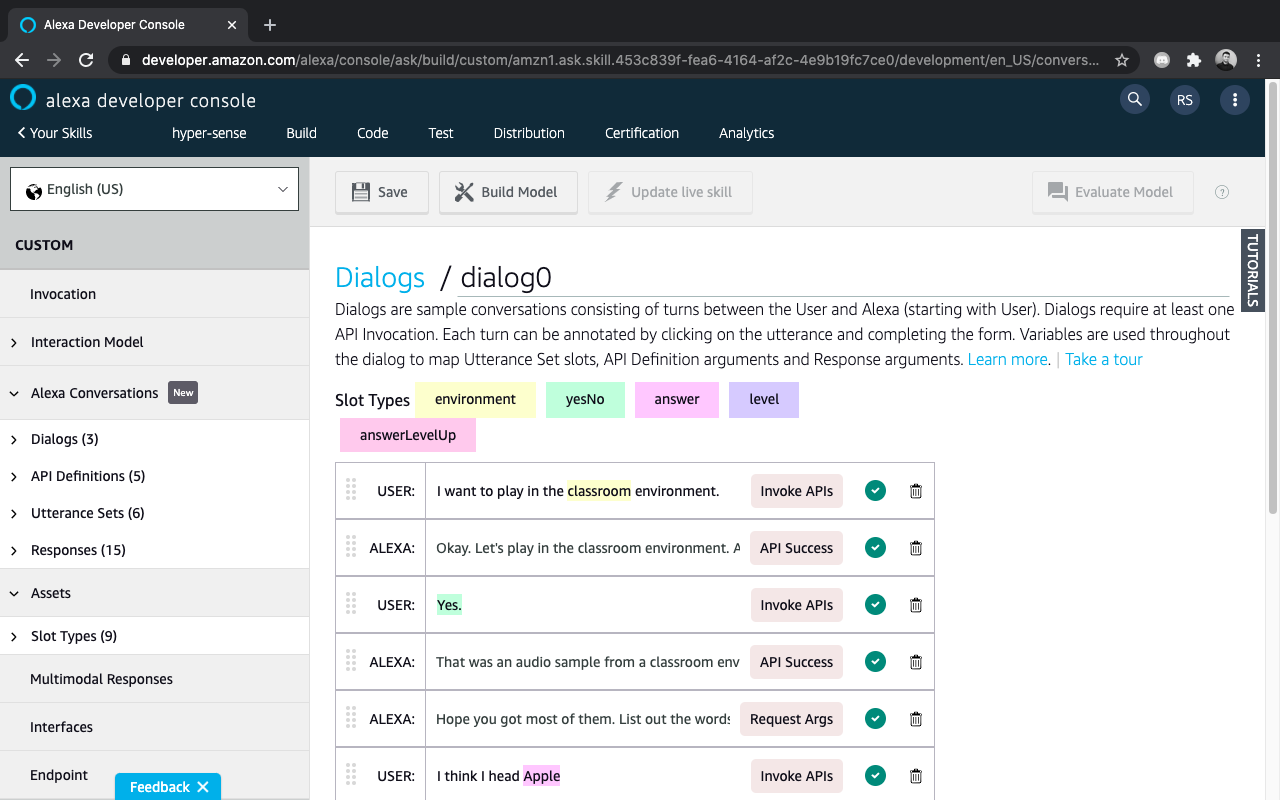Collapse the Assets section

(14, 593)
